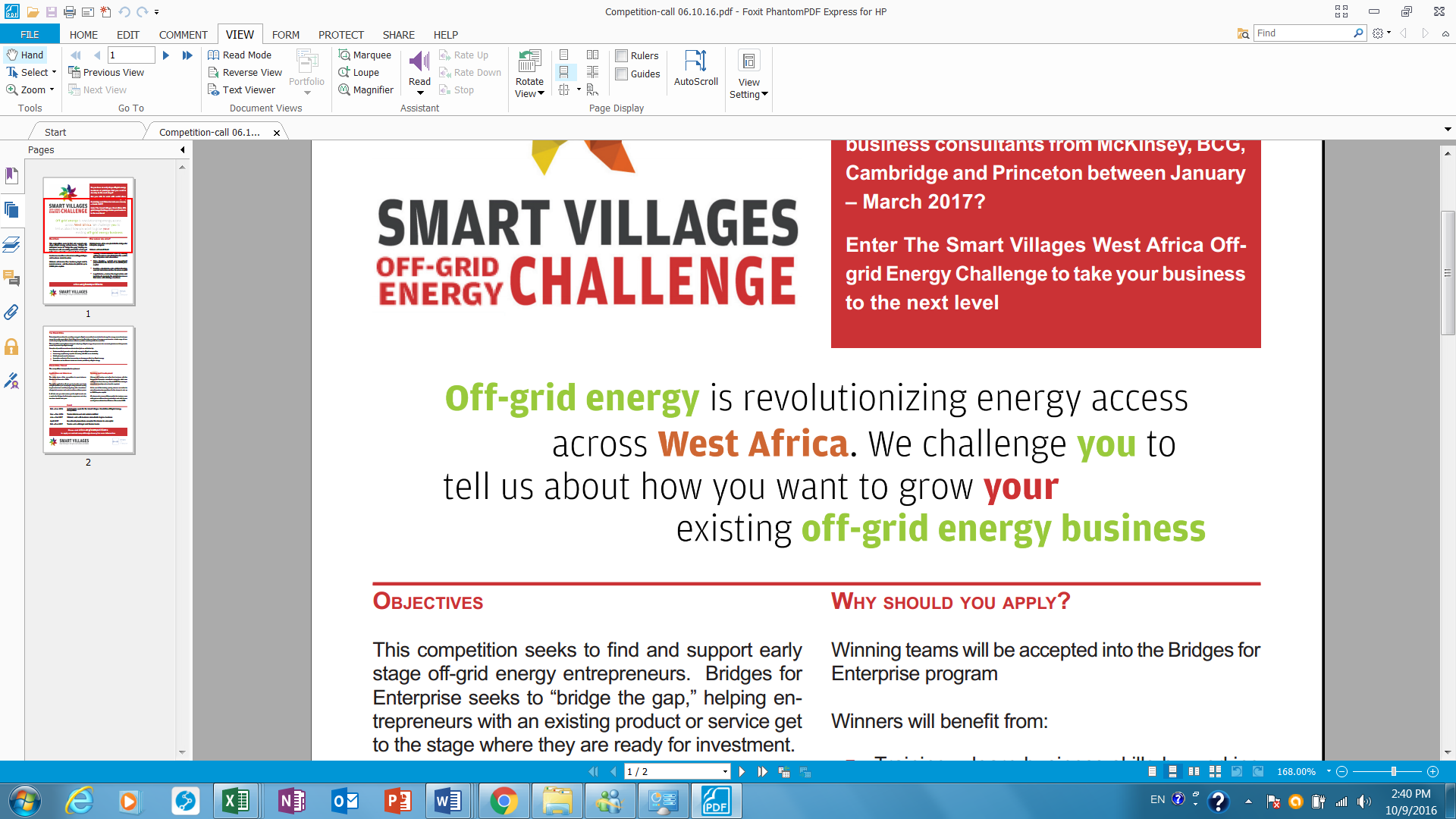The image size is (1456, 819).
Task: Close the Competition-call document tab
Action: (x=277, y=133)
